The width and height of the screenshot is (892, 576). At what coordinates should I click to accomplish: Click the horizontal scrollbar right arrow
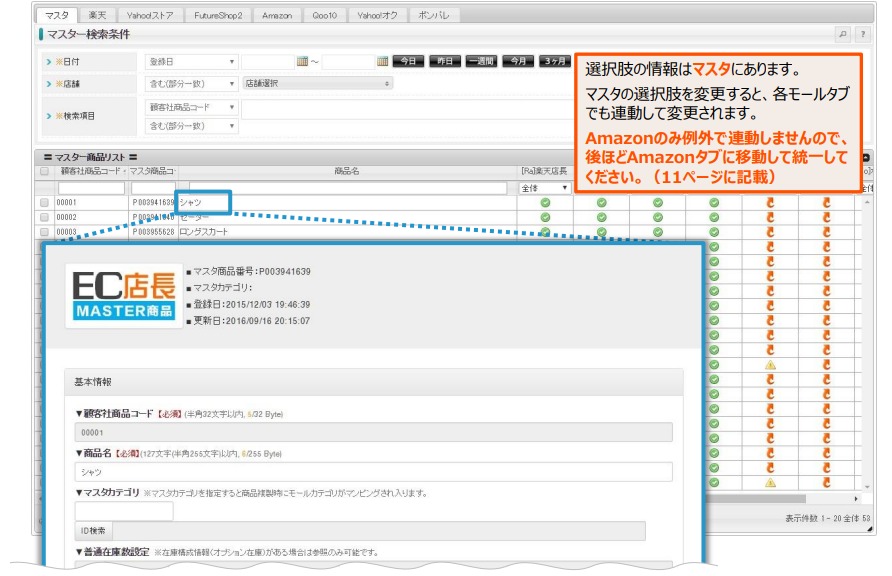856,499
